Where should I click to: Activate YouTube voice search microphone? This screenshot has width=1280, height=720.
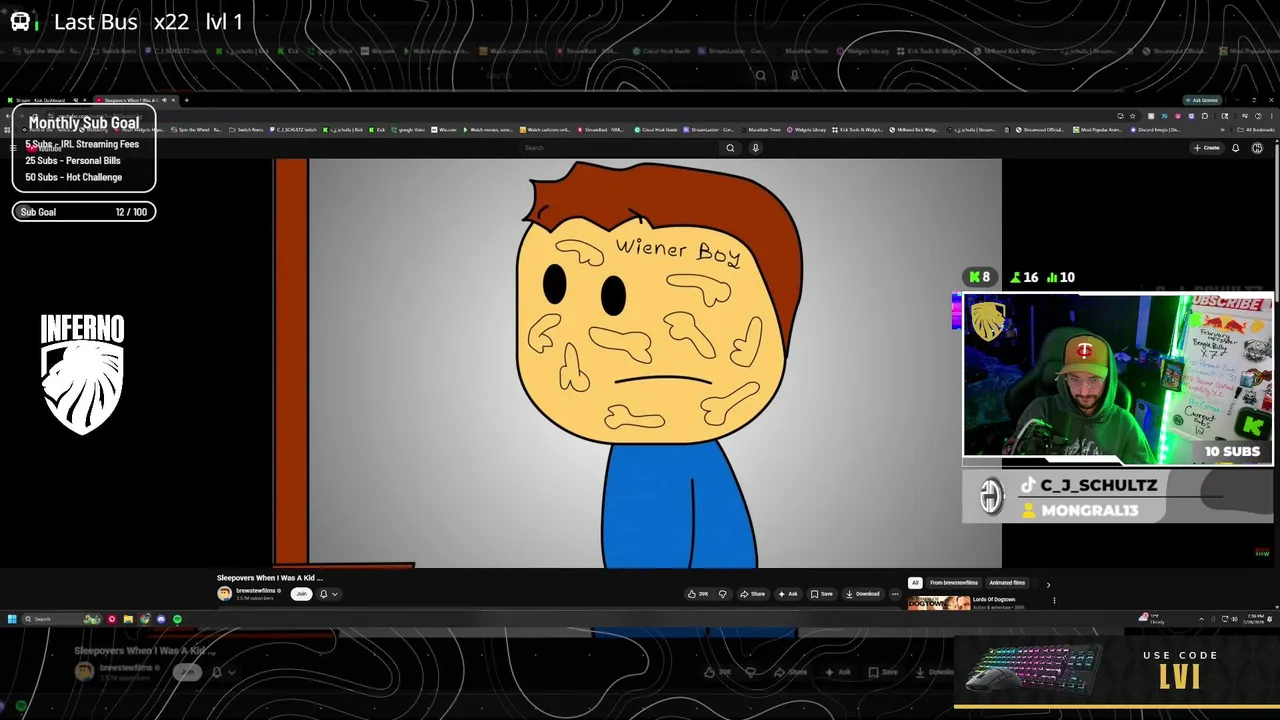[755, 148]
